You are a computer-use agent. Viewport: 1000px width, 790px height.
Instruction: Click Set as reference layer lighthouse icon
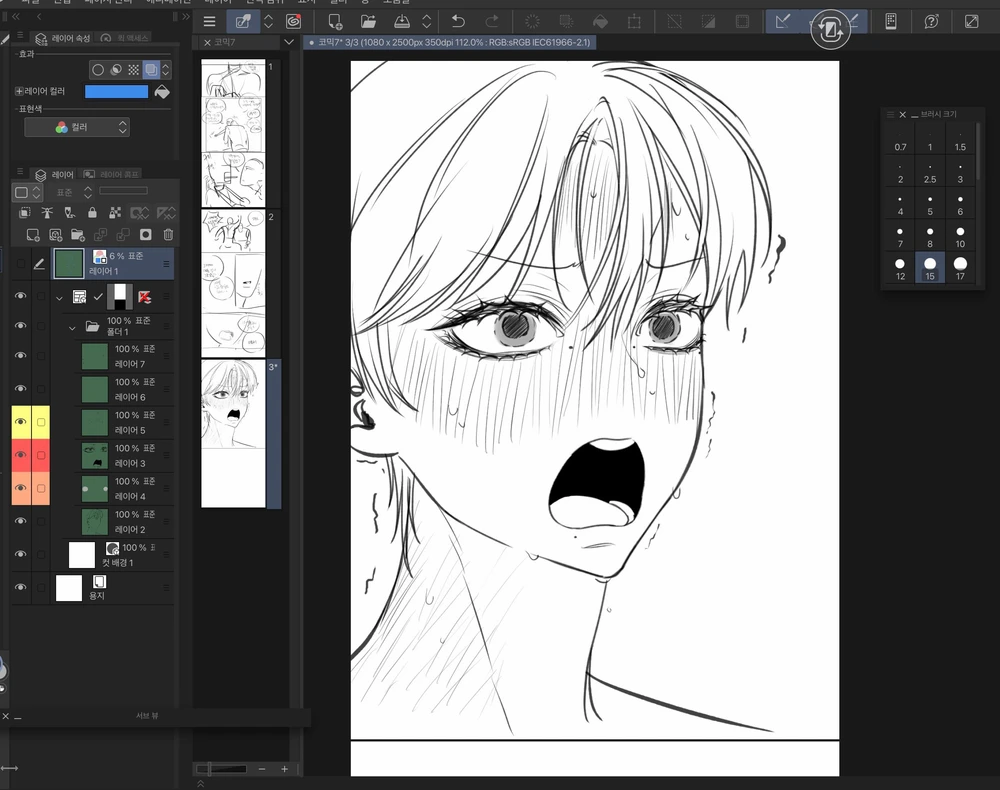[47, 212]
